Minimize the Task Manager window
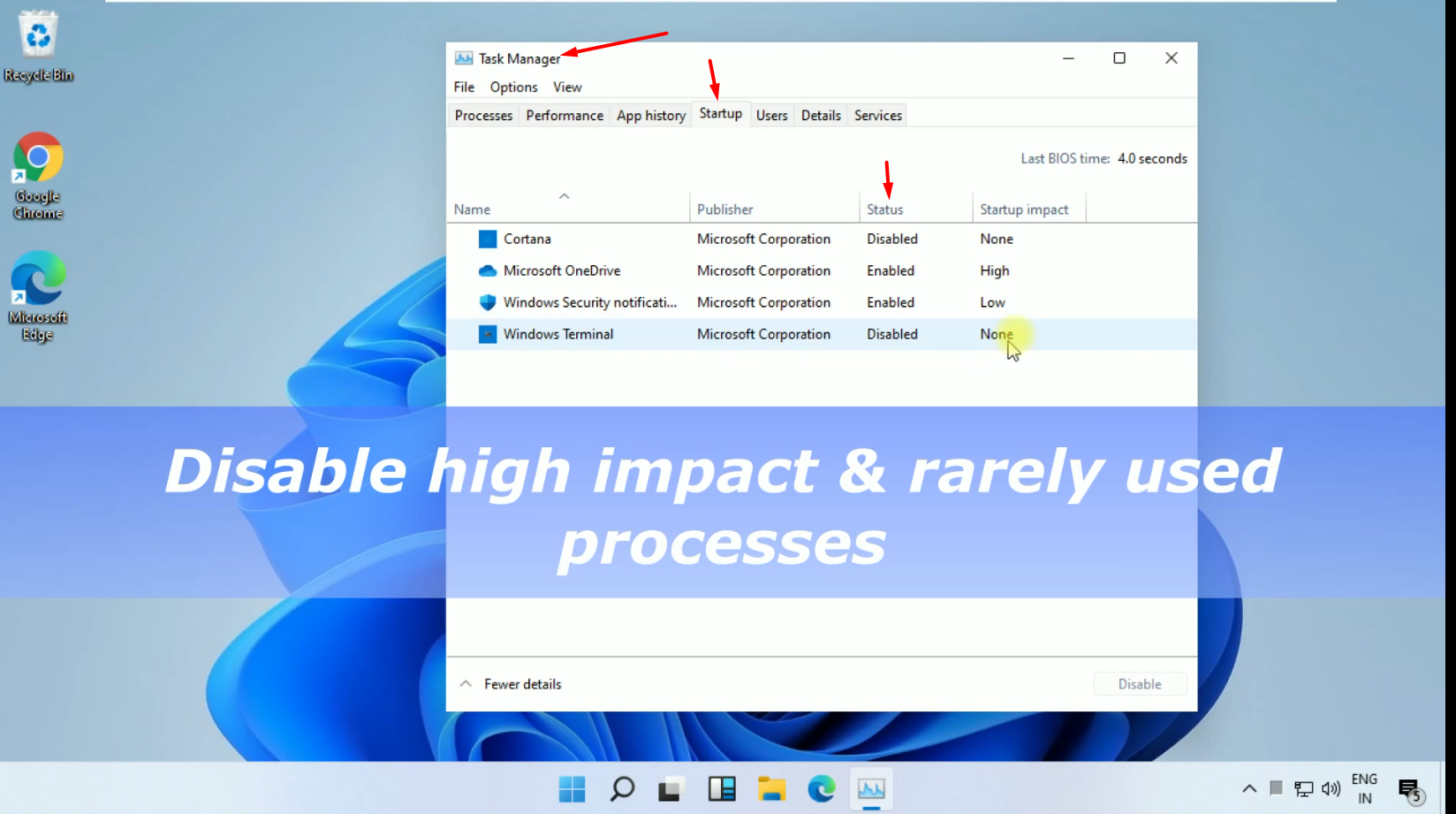Image resolution: width=1456 pixels, height=814 pixels. [x=1068, y=58]
